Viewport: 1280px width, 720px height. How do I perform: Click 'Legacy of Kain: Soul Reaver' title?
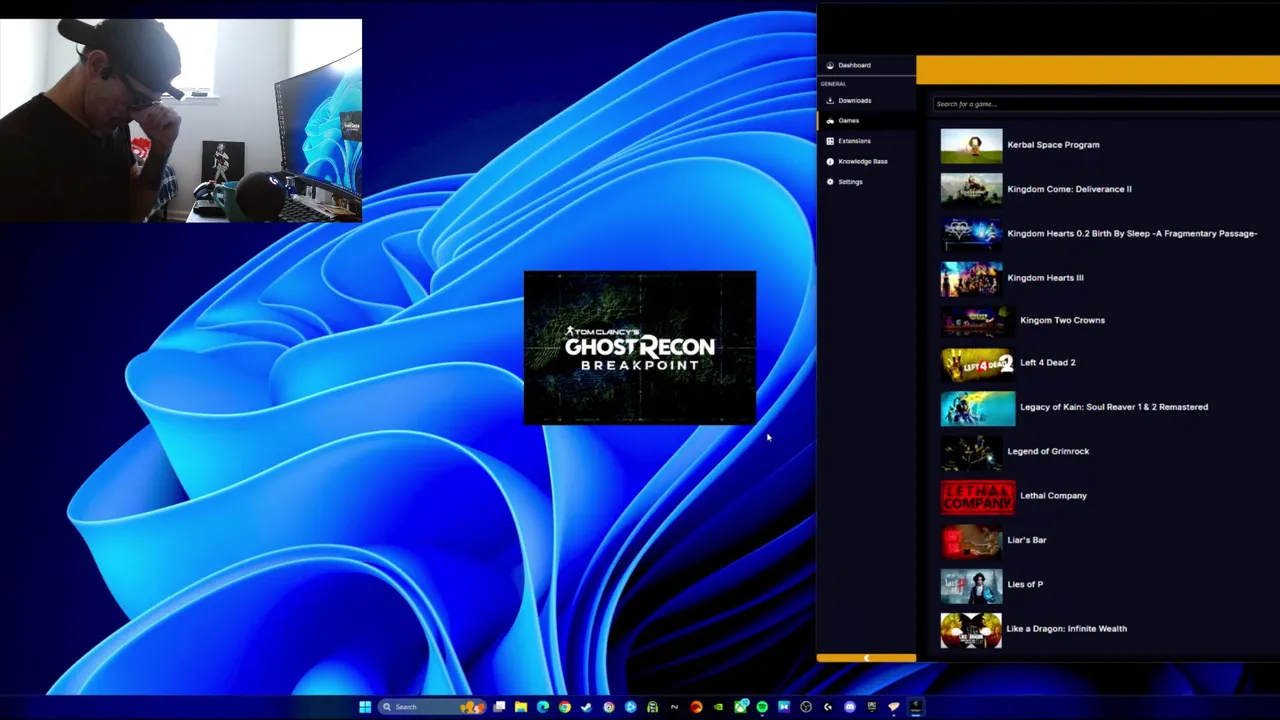1114,407
